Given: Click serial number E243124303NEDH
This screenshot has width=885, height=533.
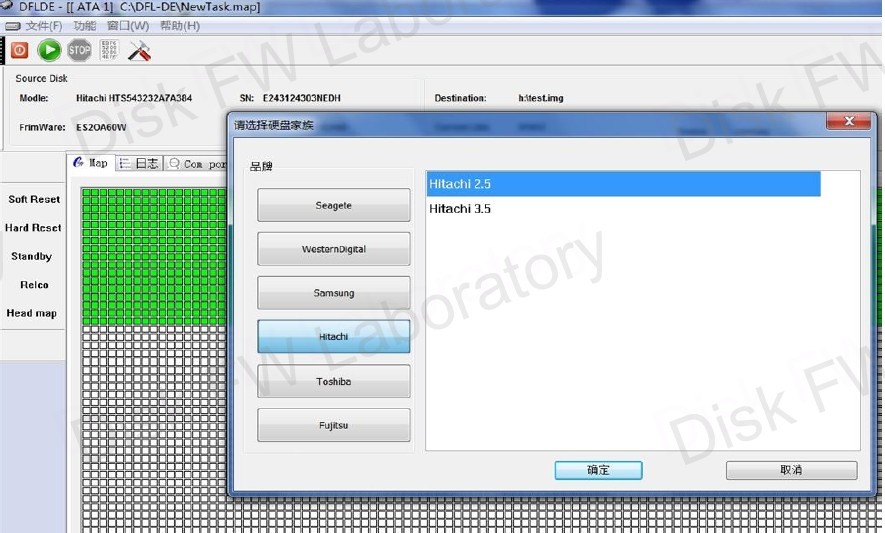Looking at the screenshot, I should coord(301,98).
